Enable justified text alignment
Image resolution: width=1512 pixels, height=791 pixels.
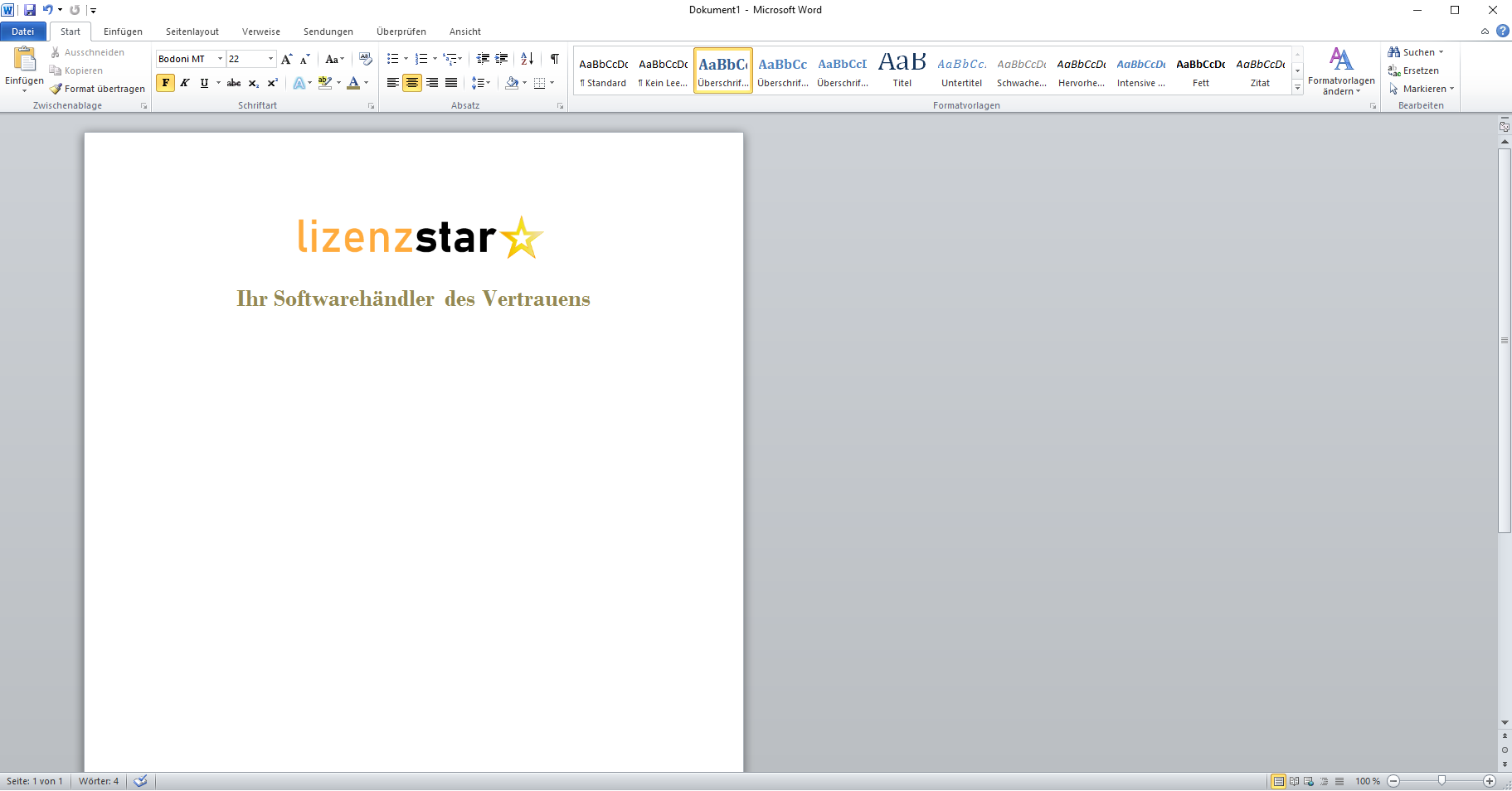coord(451,83)
